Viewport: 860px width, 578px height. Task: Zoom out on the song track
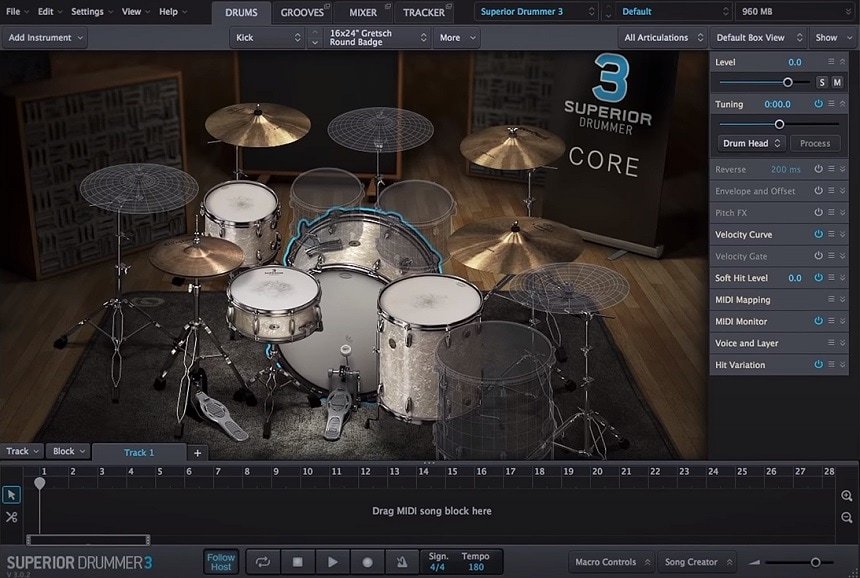tap(847, 517)
